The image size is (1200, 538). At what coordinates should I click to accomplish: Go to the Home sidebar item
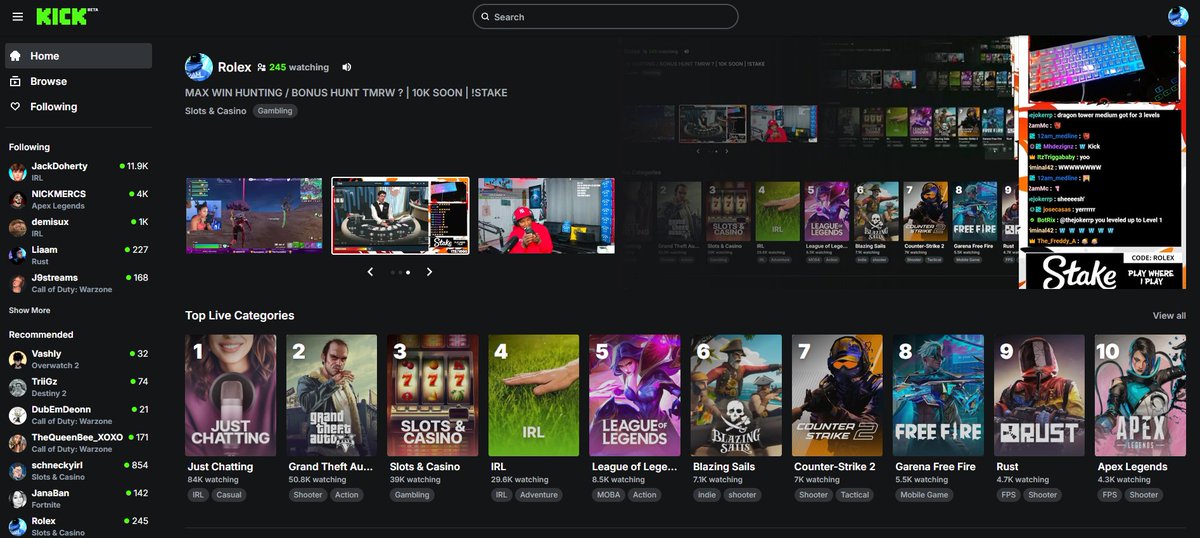click(x=78, y=56)
